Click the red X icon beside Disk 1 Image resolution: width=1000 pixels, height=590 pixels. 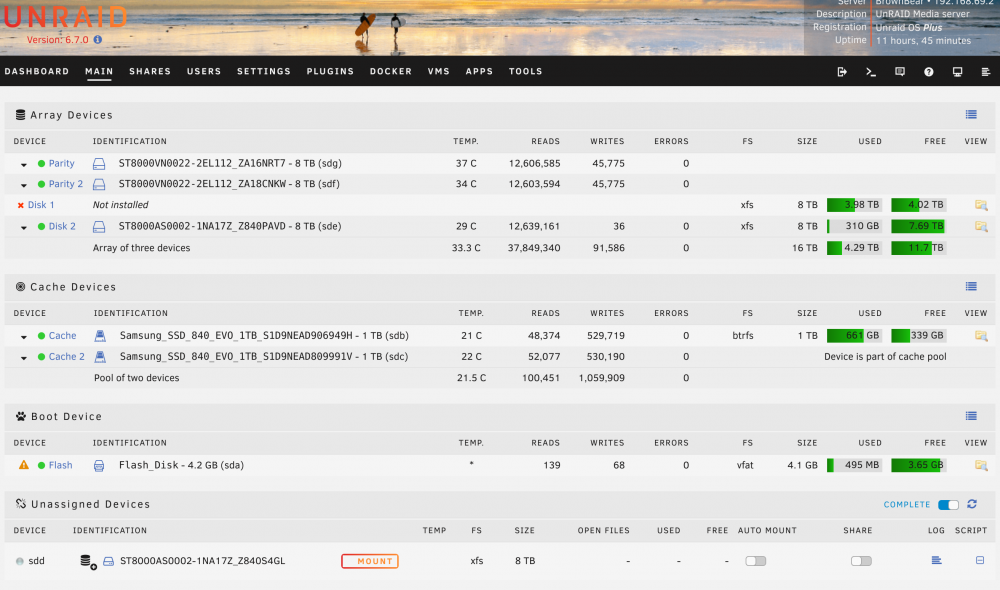(x=20, y=205)
